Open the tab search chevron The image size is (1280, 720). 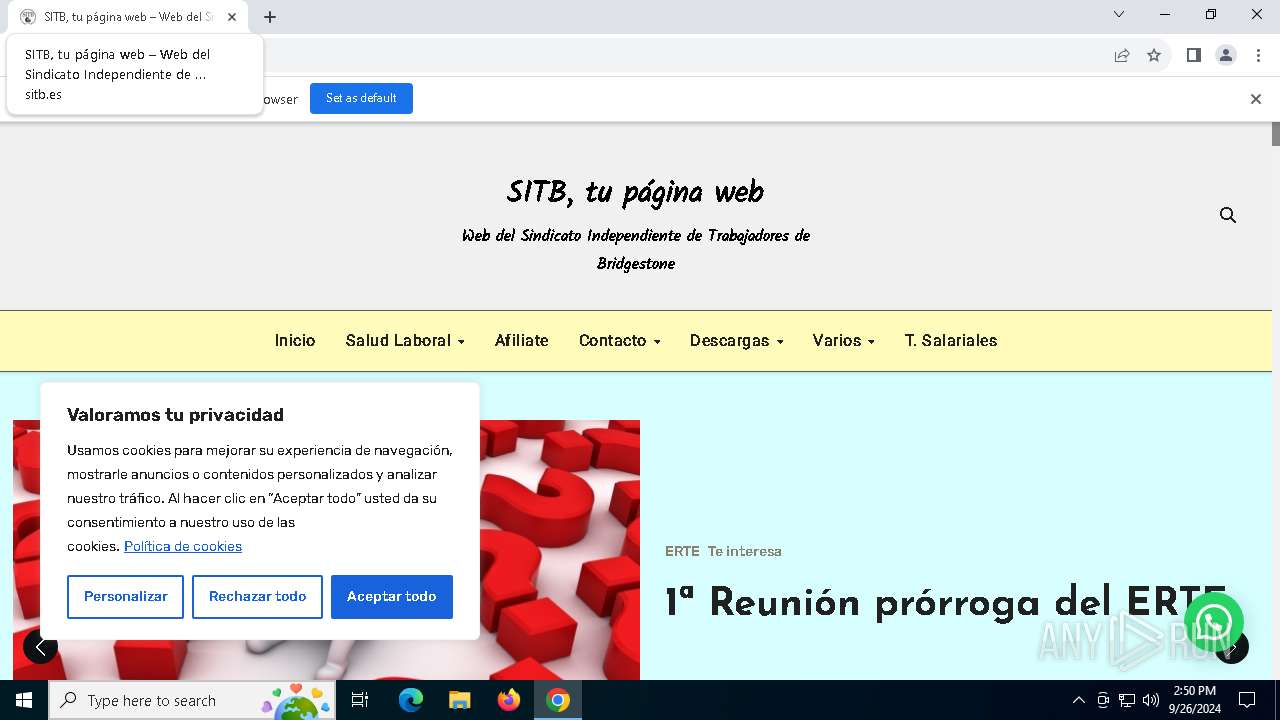[x=1119, y=15]
